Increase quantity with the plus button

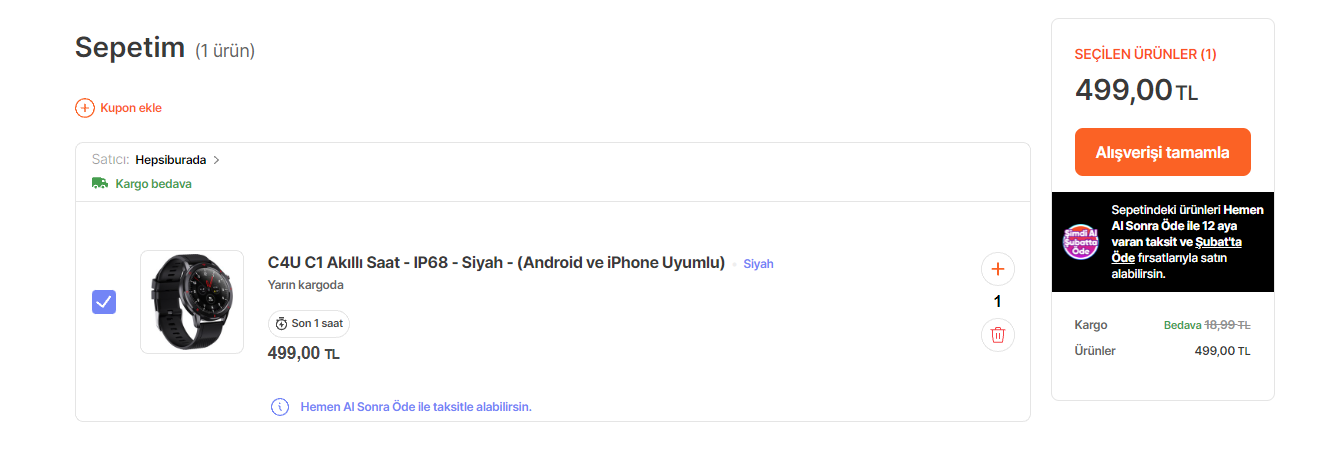point(997,268)
